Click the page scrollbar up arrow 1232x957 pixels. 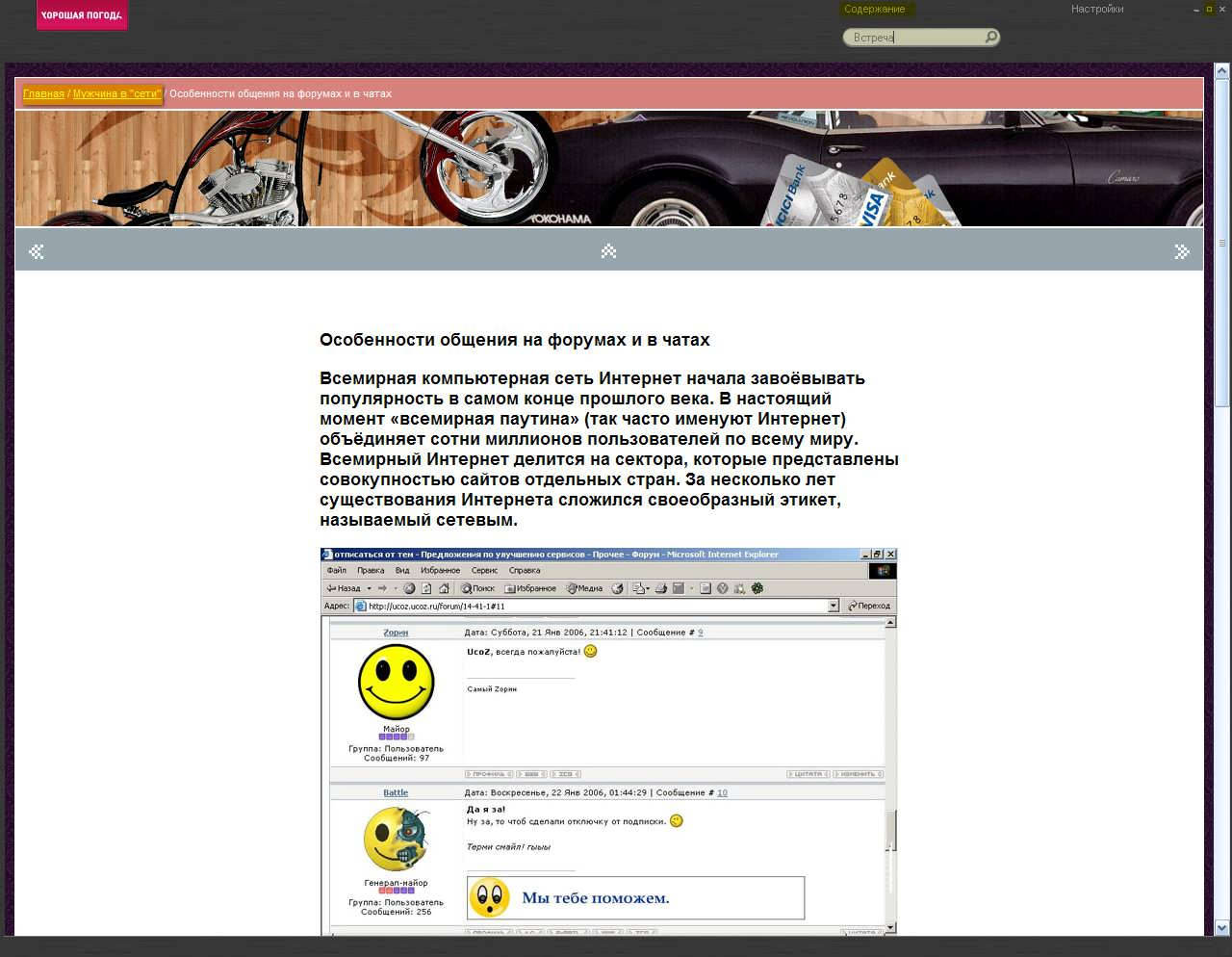(1221, 71)
